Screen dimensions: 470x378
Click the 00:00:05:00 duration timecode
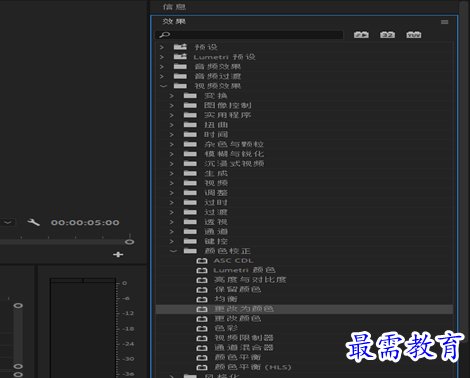tap(85, 223)
